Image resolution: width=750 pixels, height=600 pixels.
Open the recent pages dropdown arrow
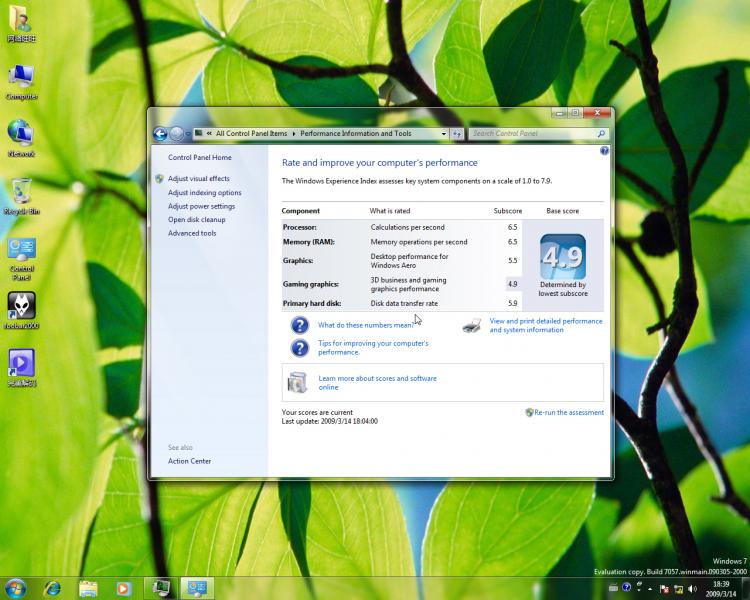coord(188,134)
